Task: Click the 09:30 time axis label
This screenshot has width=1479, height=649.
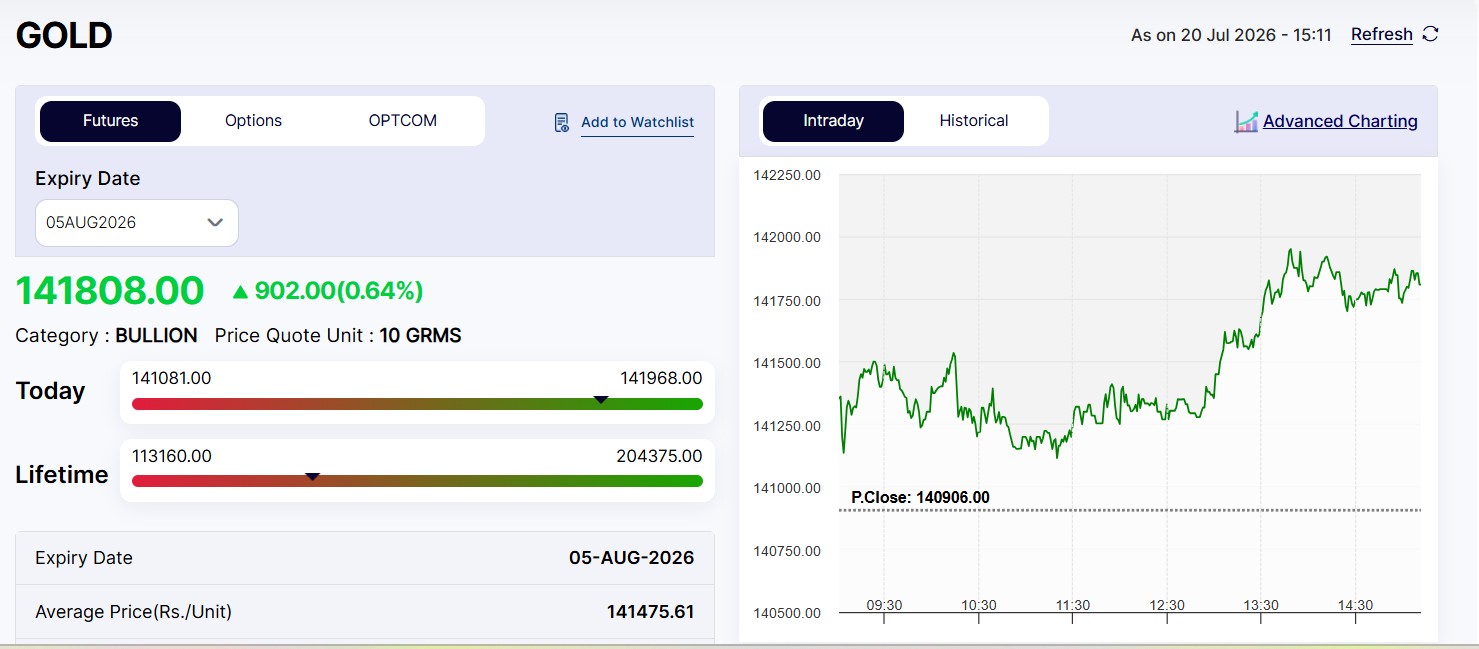Action: [884, 605]
